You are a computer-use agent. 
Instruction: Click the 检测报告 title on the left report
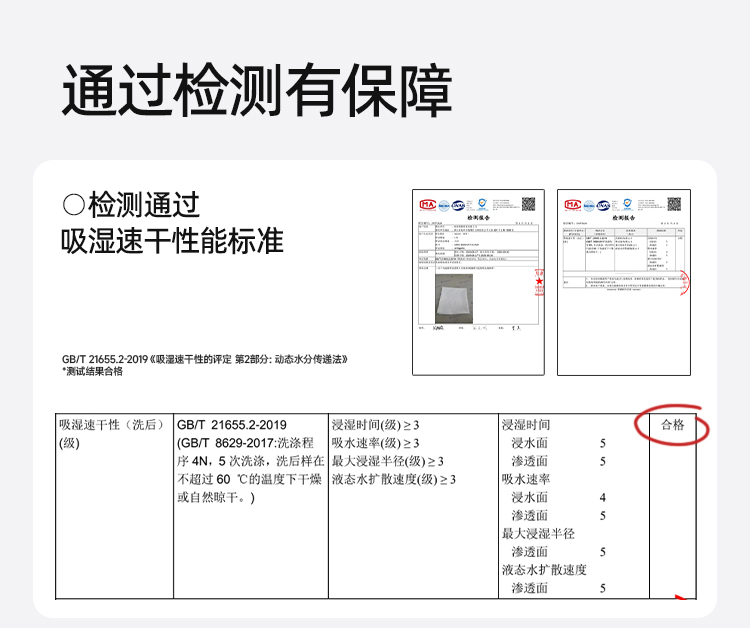[x=478, y=218]
